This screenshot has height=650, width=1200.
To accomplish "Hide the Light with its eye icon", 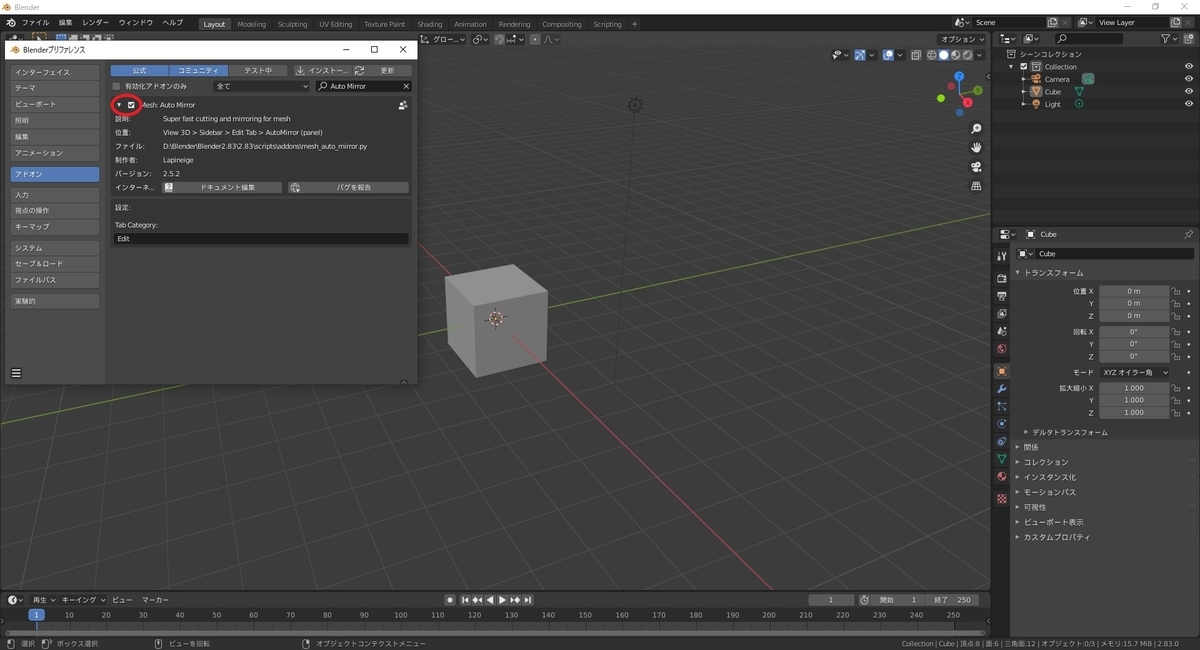I will [1189, 104].
